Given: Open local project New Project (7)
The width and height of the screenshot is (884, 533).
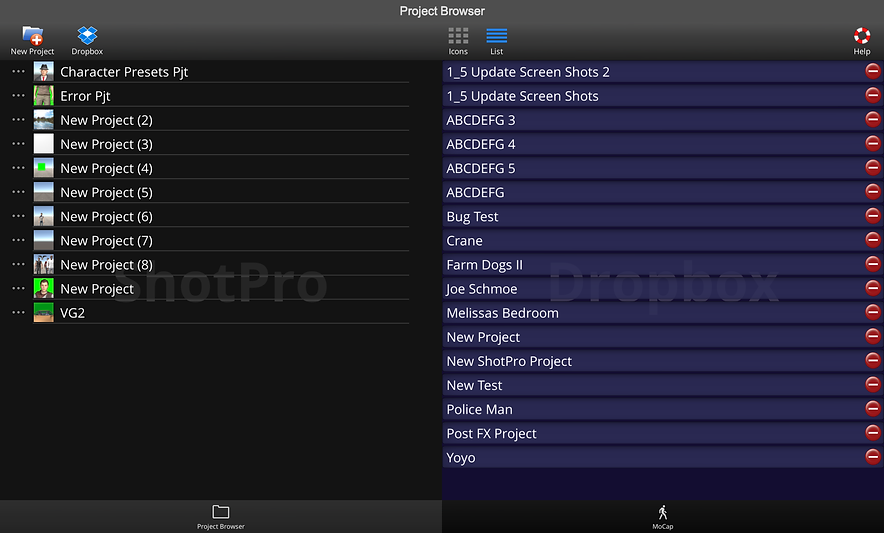Looking at the screenshot, I should click(107, 241).
